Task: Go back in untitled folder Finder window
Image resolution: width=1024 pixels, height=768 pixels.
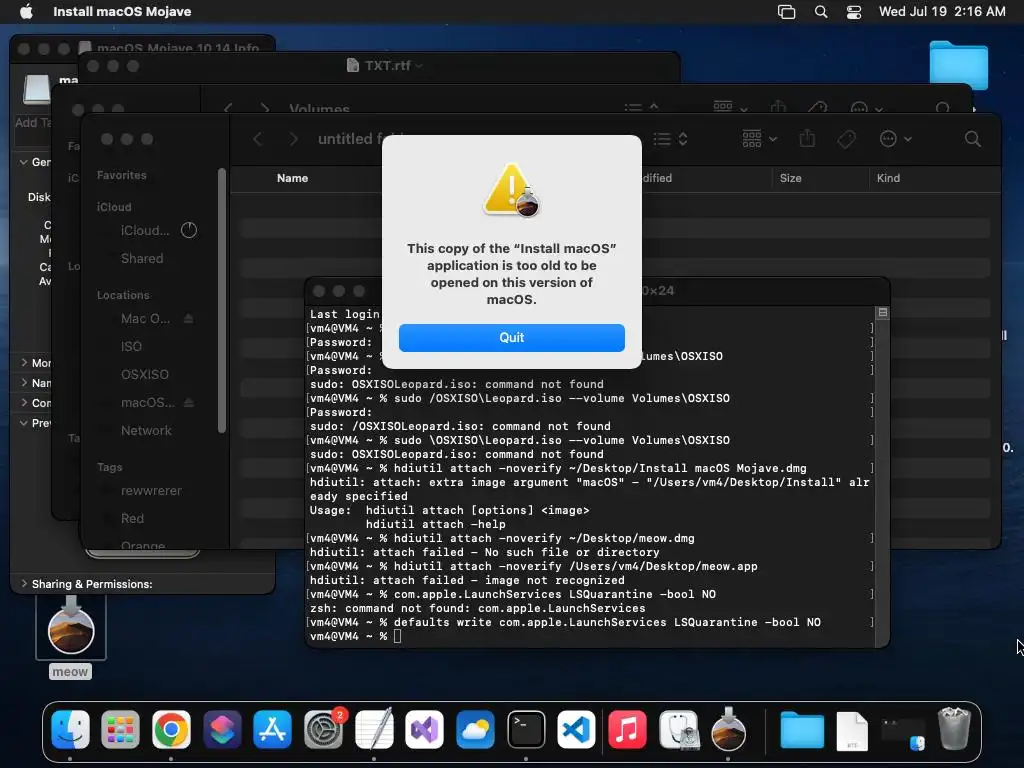Action: 258,139
